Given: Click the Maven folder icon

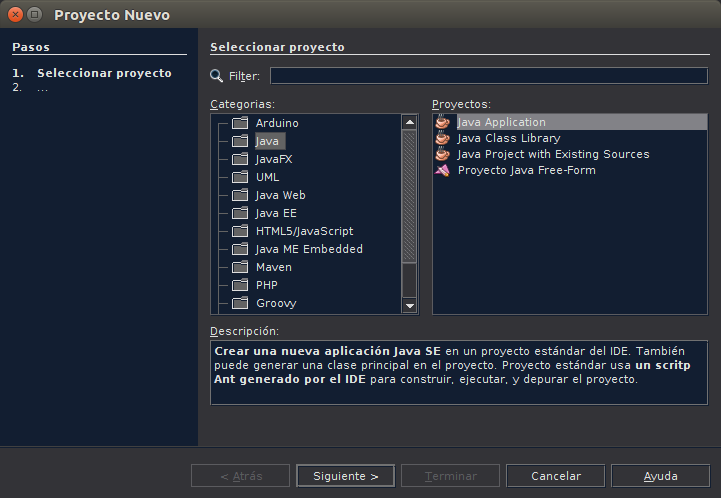Looking at the screenshot, I should coord(240,267).
